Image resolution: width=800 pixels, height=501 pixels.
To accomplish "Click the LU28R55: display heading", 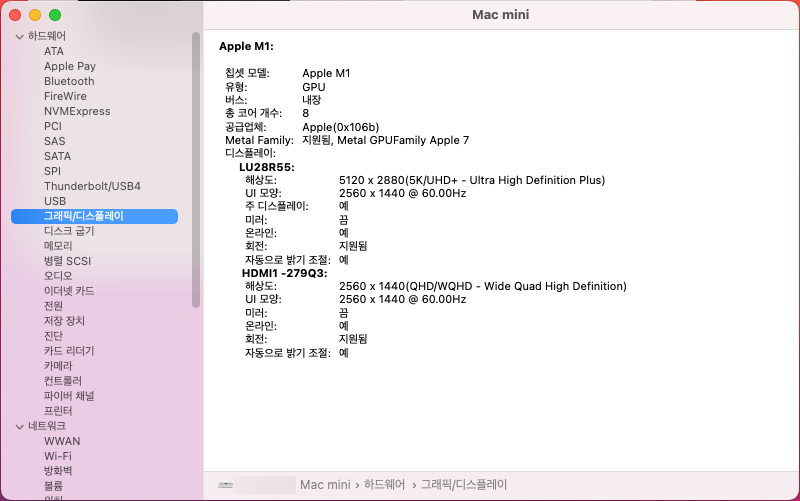I will [x=267, y=167].
